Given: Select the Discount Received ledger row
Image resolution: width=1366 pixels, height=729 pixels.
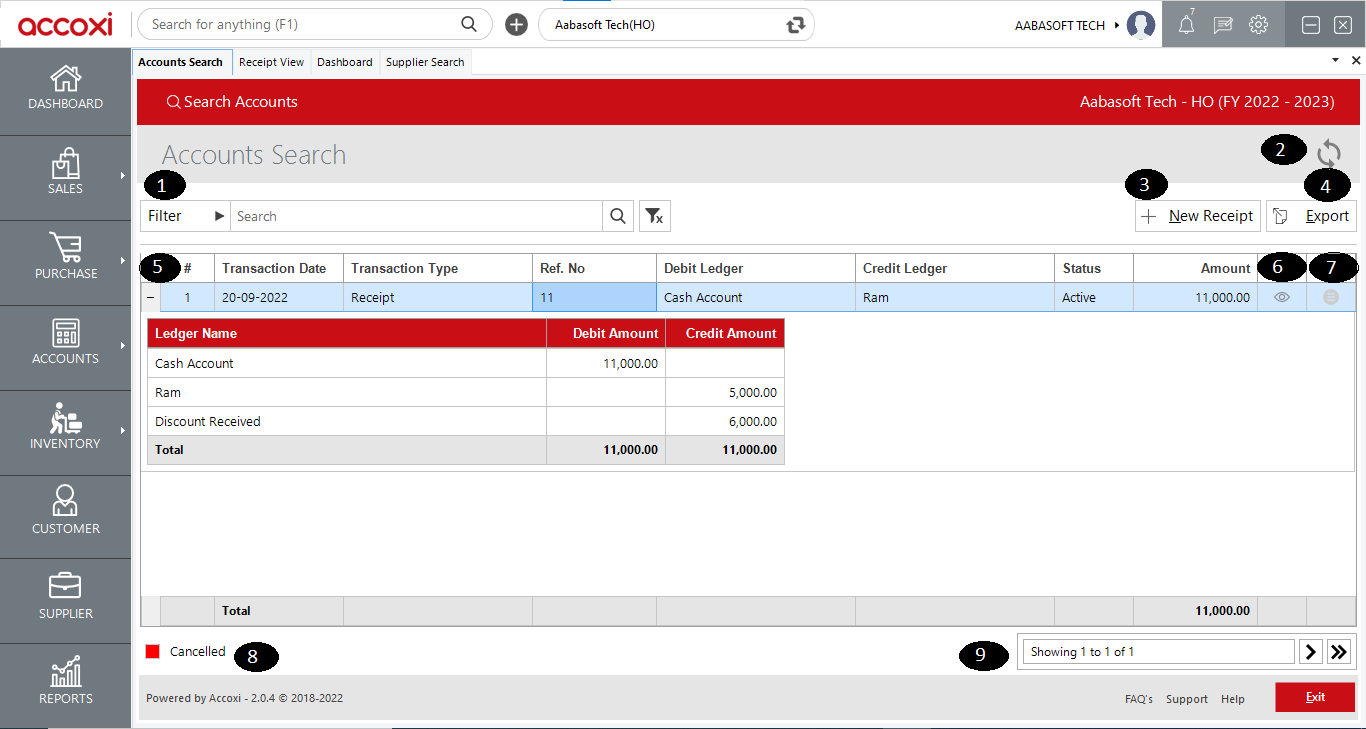Looking at the screenshot, I should tap(466, 421).
